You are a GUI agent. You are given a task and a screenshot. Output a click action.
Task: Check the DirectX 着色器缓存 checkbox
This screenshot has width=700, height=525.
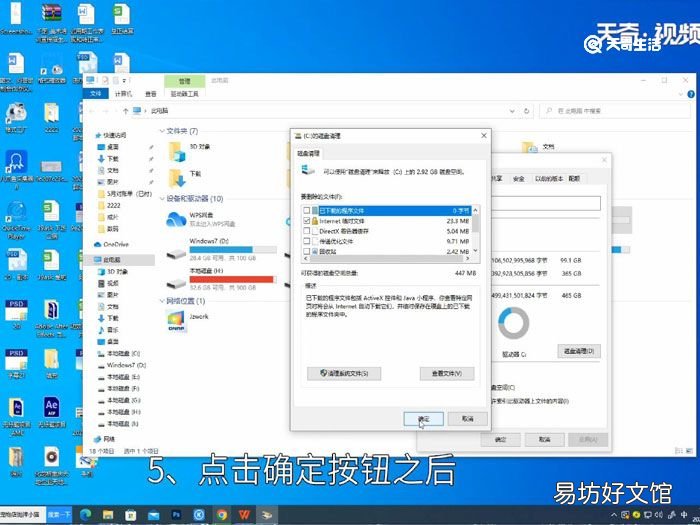[x=307, y=231]
